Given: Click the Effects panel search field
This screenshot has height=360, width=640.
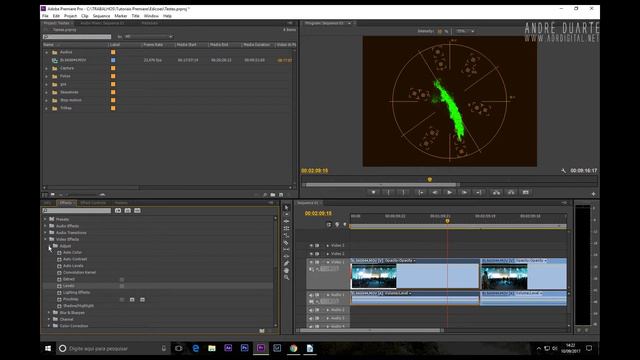Looking at the screenshot, I should click(x=77, y=211).
